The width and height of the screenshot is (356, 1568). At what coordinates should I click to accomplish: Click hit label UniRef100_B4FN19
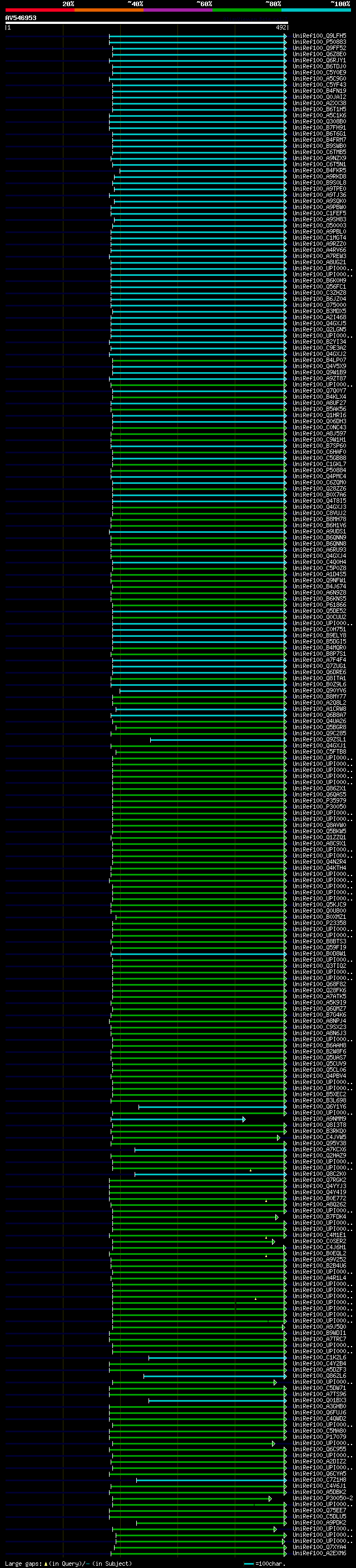click(319, 91)
